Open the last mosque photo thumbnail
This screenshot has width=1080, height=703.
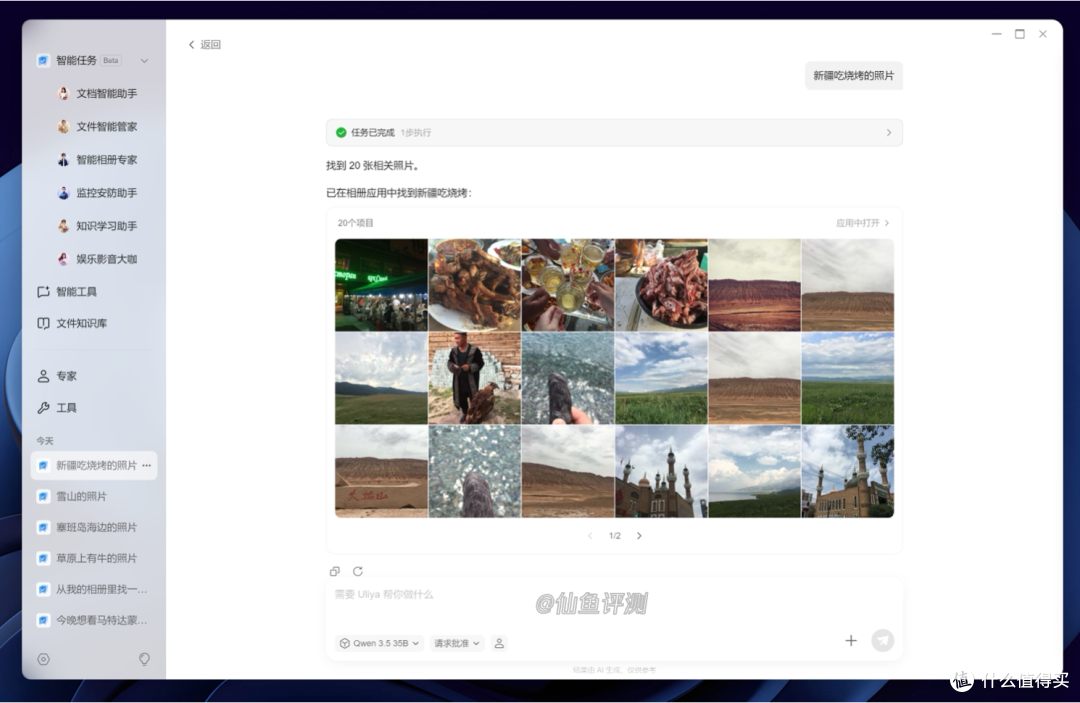click(848, 472)
